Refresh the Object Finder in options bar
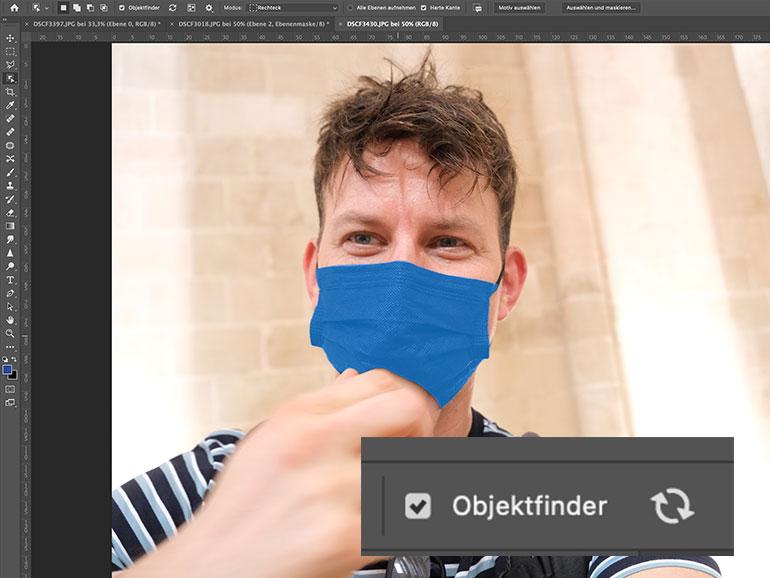The height and width of the screenshot is (578, 770). click(172, 8)
